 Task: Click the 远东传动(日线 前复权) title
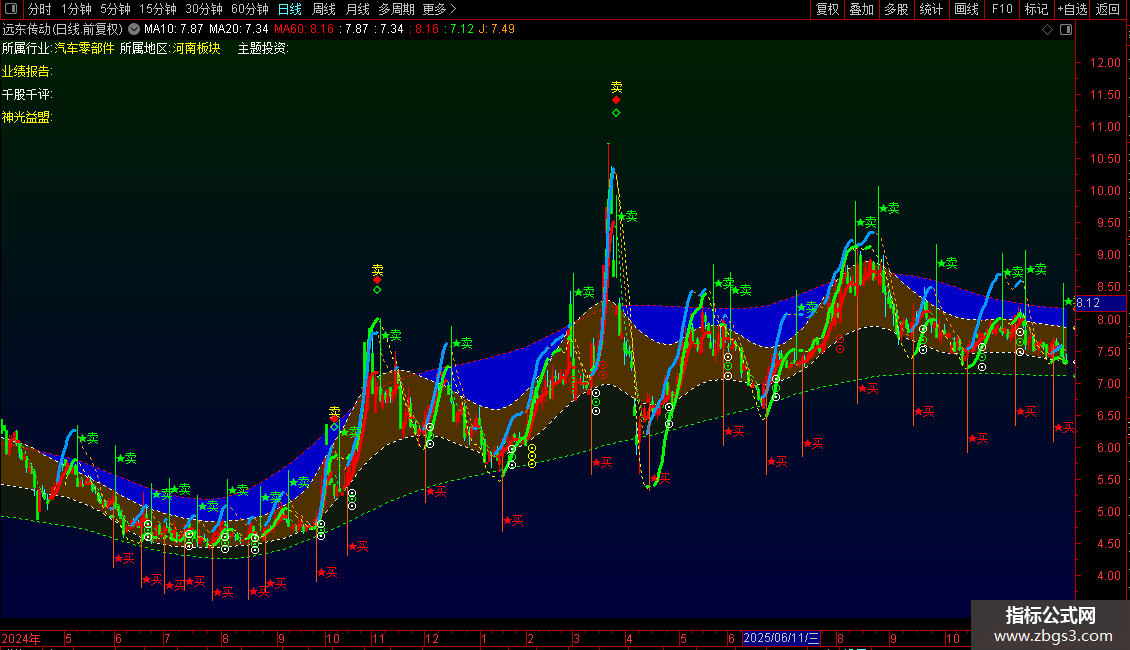coord(63,29)
